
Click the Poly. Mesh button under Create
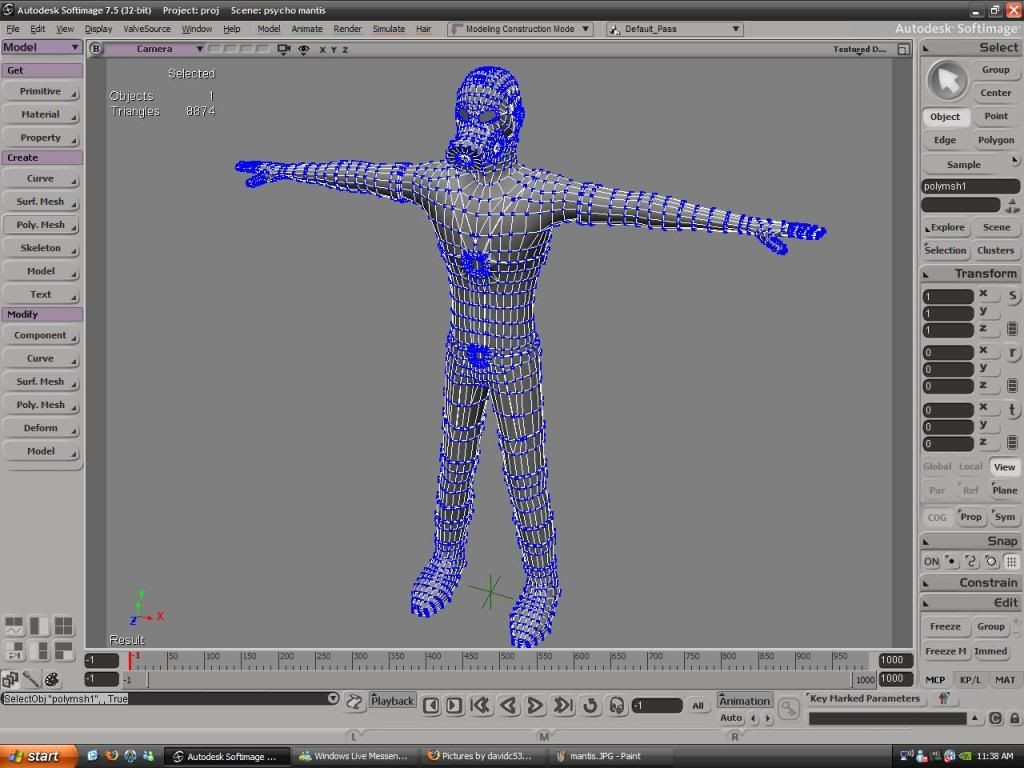point(41,225)
